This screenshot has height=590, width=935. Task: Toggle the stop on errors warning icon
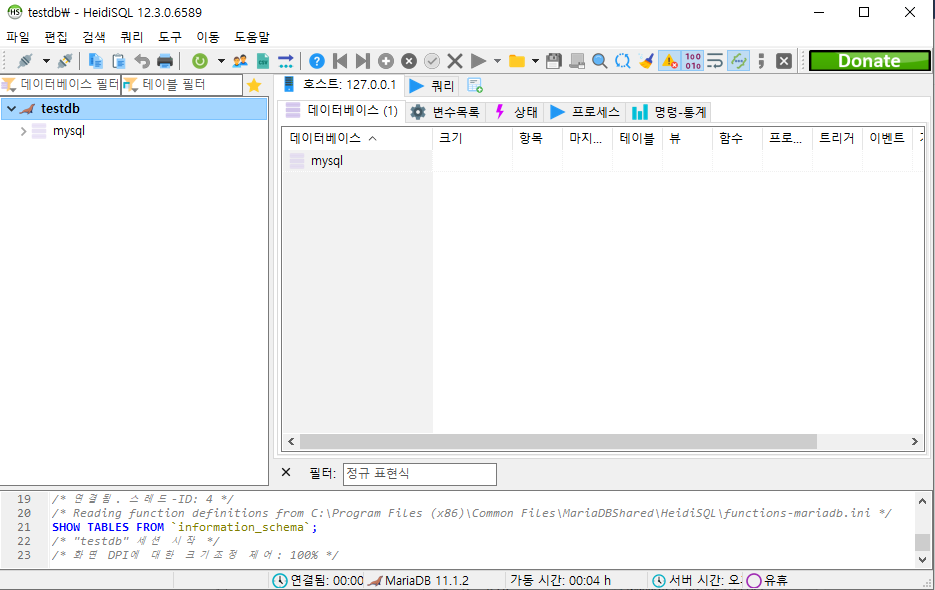tap(670, 61)
